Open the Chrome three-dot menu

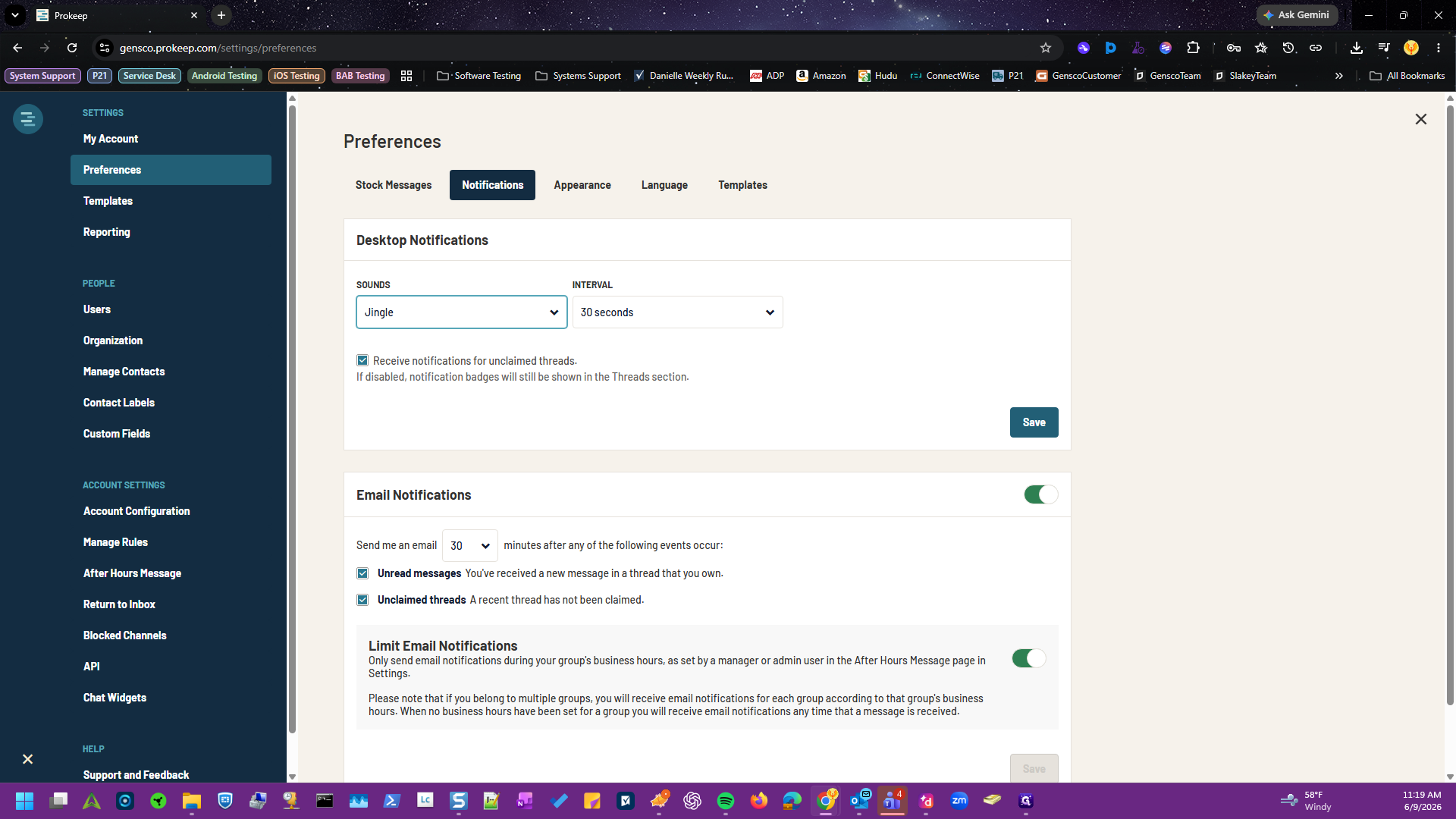pyautogui.click(x=1439, y=48)
